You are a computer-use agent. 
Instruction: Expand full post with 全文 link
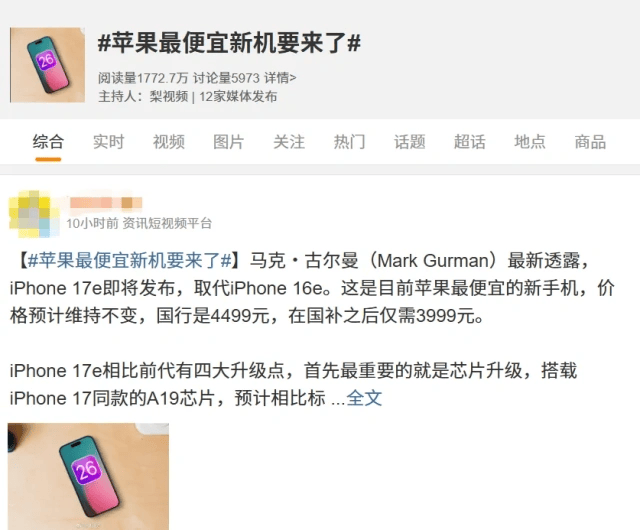click(x=364, y=398)
